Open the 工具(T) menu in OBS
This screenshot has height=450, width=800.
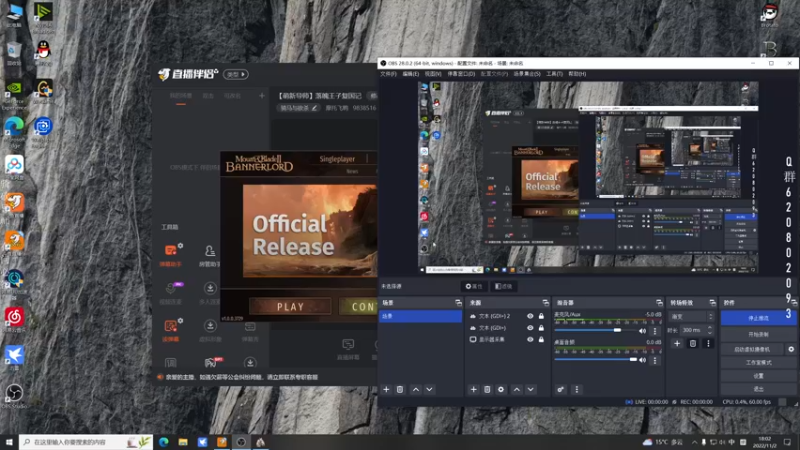pyautogui.click(x=554, y=74)
